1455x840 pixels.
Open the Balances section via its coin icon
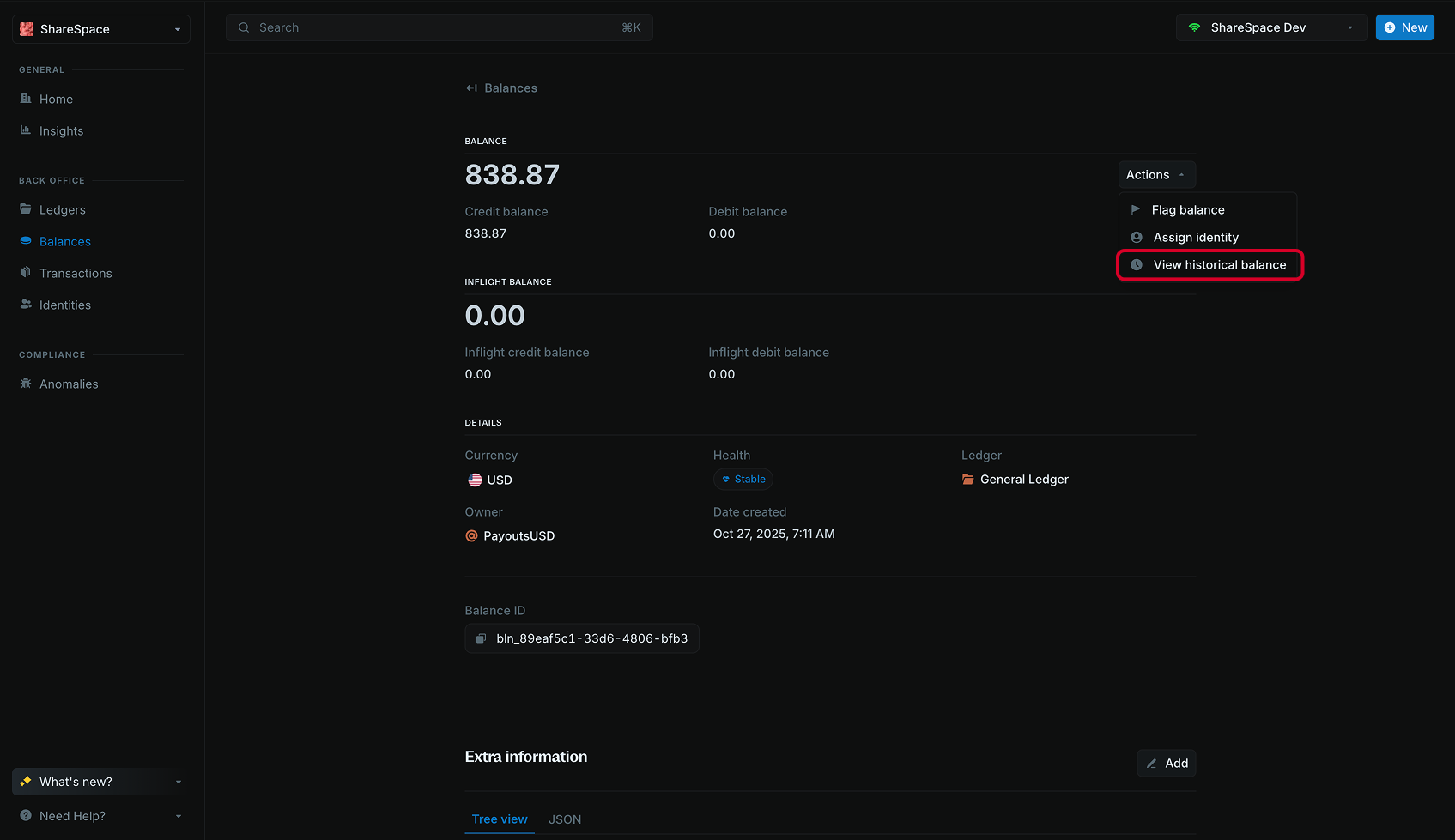[26, 241]
